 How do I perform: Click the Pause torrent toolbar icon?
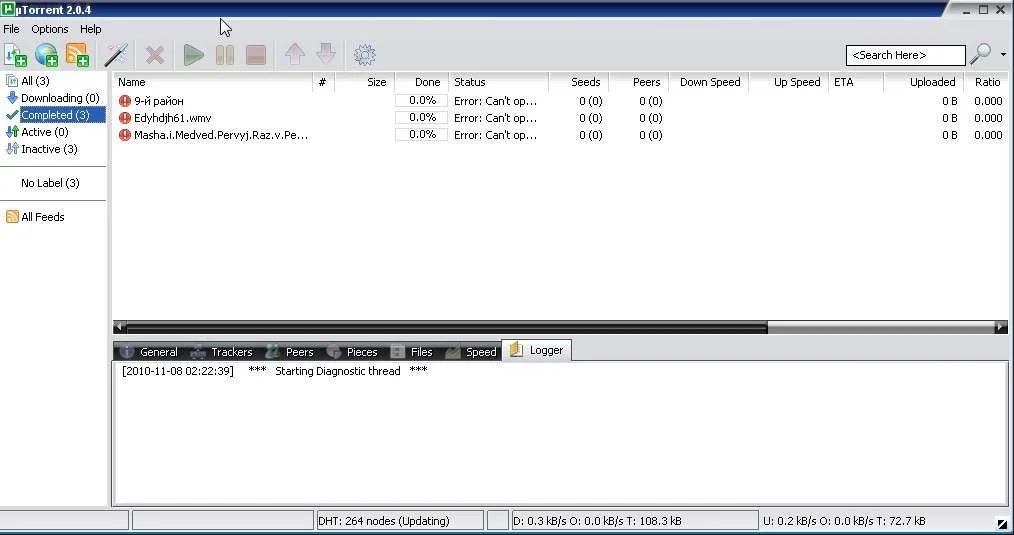pyautogui.click(x=224, y=55)
